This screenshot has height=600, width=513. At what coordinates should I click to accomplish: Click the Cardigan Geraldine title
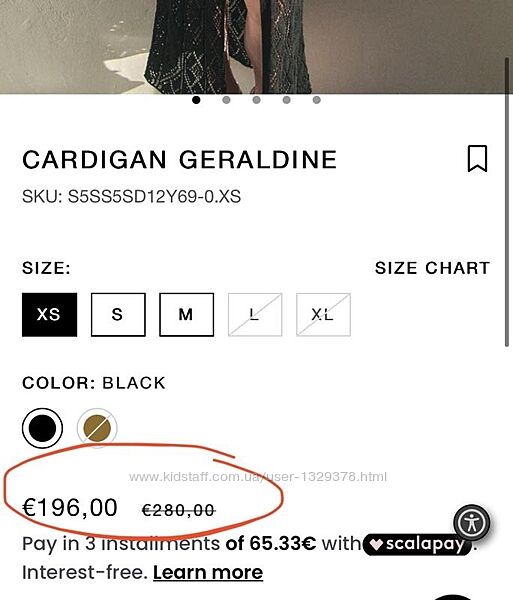pos(179,160)
